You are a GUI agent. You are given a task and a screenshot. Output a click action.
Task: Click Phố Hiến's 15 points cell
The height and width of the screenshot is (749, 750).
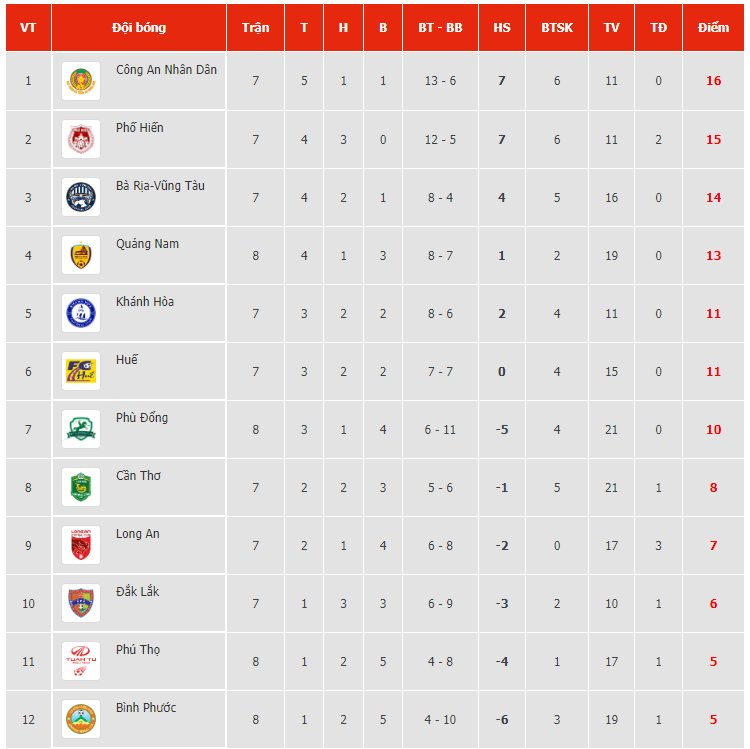[x=713, y=140]
